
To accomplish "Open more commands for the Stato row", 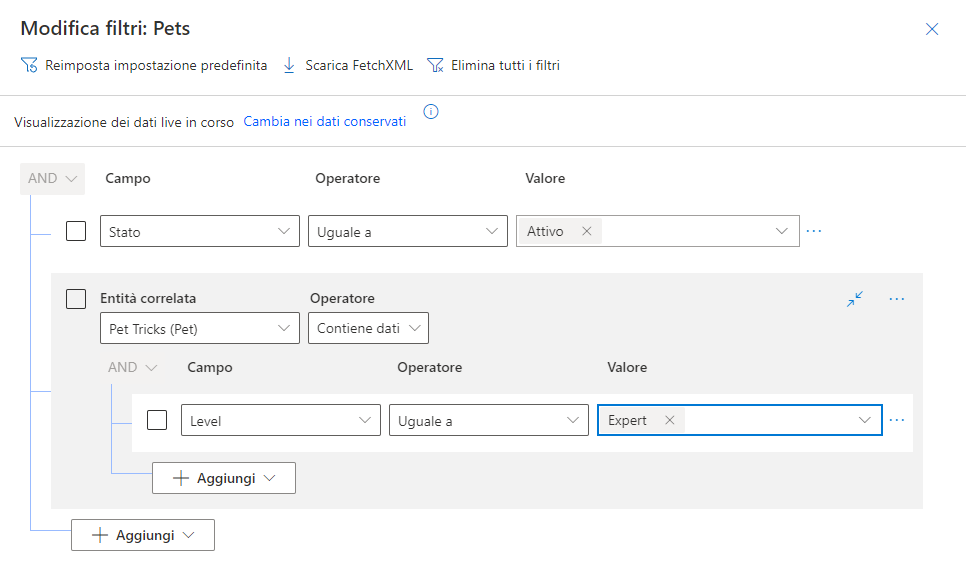I will pos(814,231).
